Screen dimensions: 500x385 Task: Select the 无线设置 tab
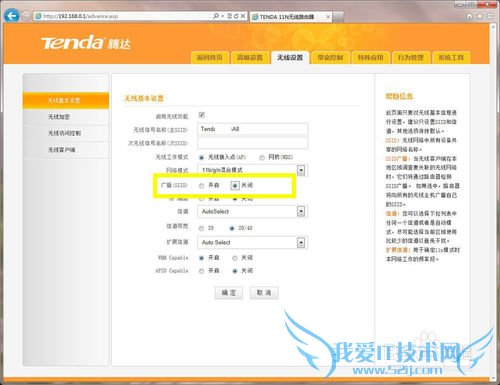[x=290, y=57]
